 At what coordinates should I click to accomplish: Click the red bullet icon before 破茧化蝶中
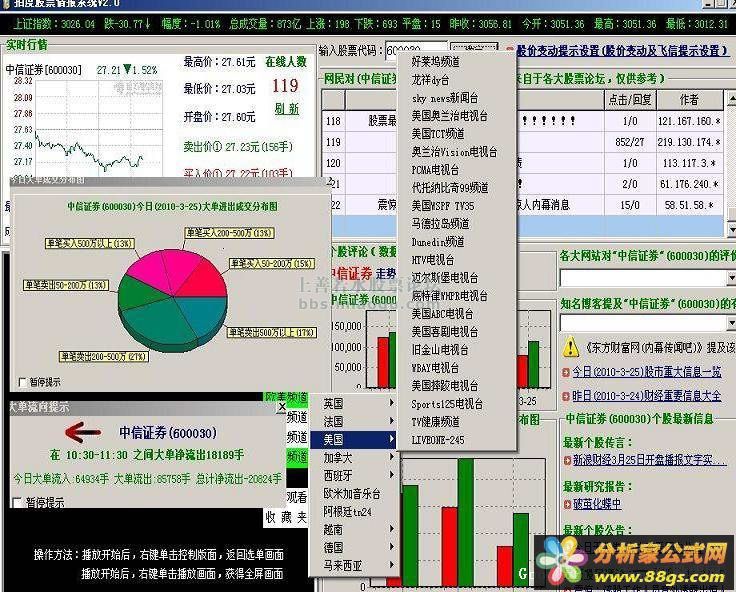pos(567,504)
